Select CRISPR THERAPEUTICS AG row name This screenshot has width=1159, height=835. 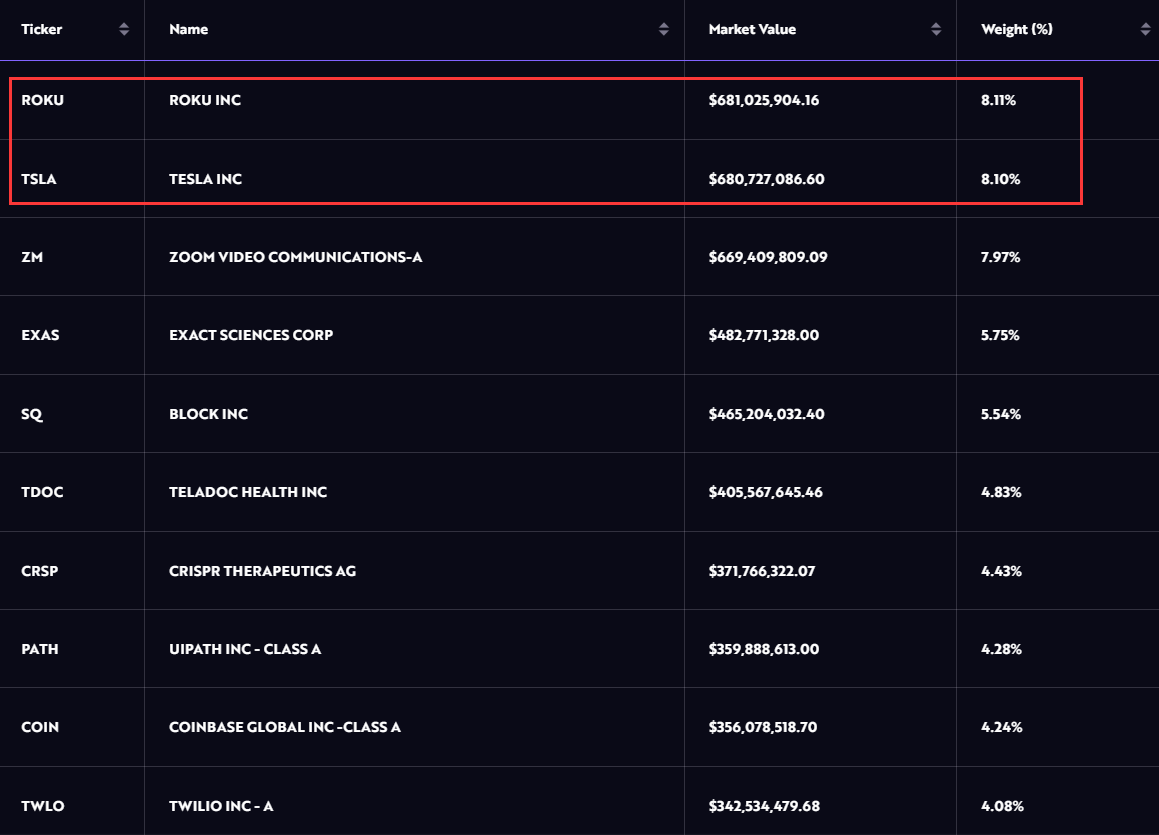tap(263, 571)
